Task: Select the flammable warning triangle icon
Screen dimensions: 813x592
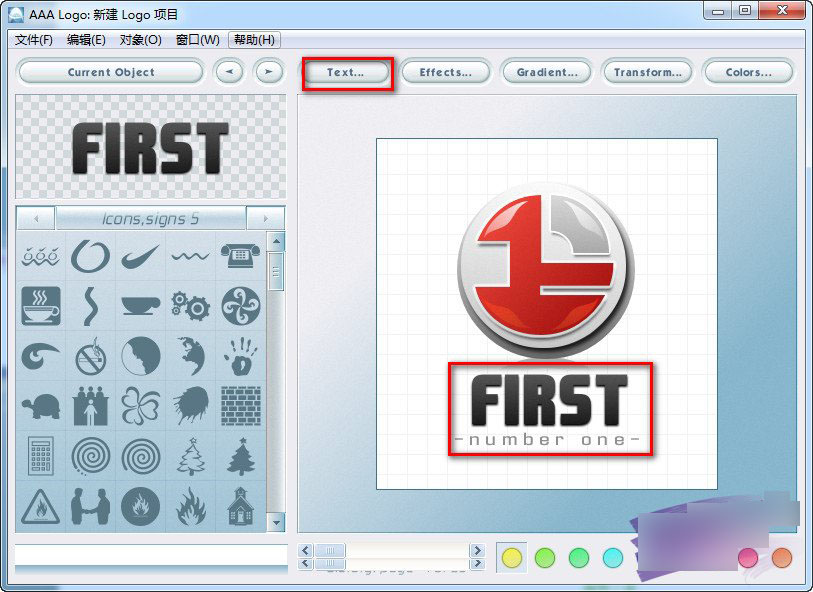Action: click(40, 506)
